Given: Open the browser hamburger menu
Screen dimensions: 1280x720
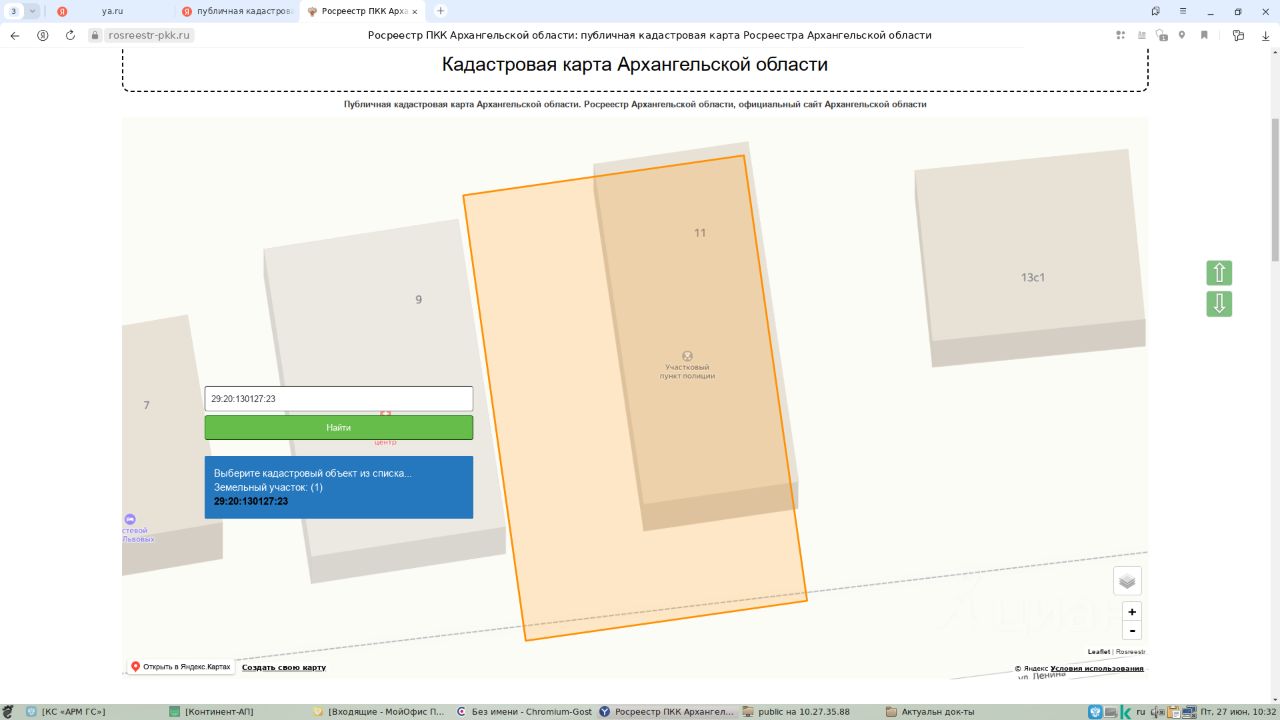Looking at the screenshot, I should (1183, 11).
